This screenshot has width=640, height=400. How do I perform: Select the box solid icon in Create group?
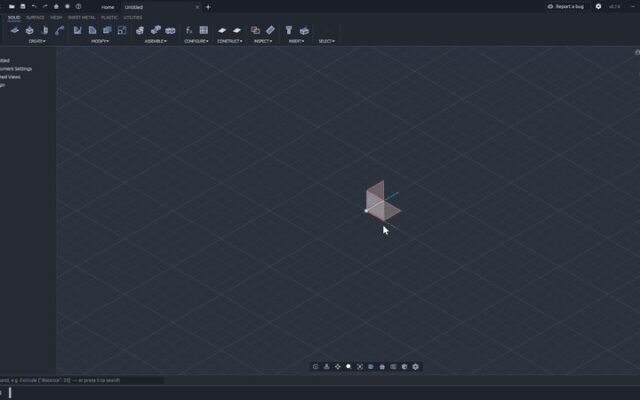29,30
